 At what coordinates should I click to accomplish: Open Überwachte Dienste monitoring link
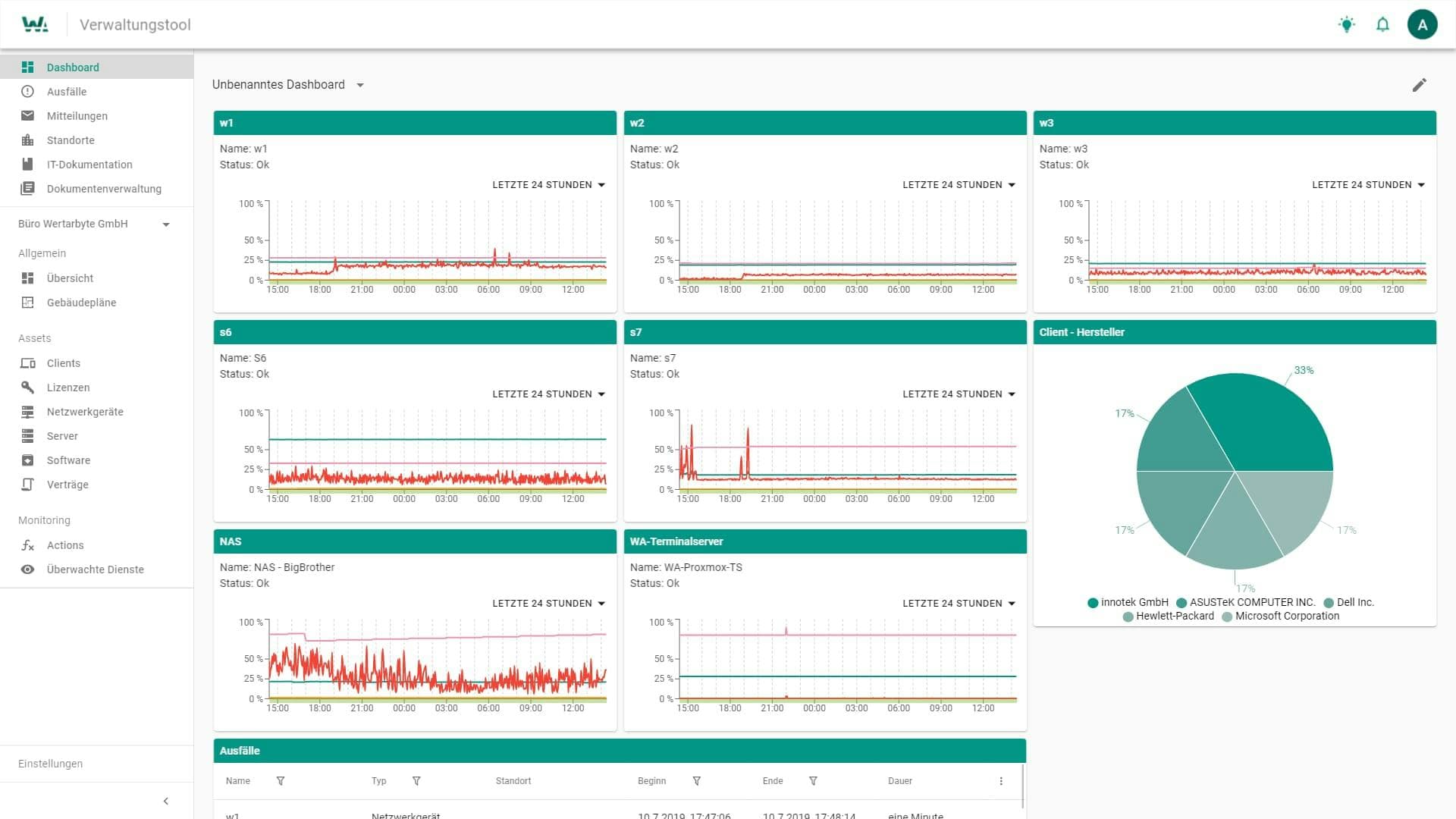[95, 570]
